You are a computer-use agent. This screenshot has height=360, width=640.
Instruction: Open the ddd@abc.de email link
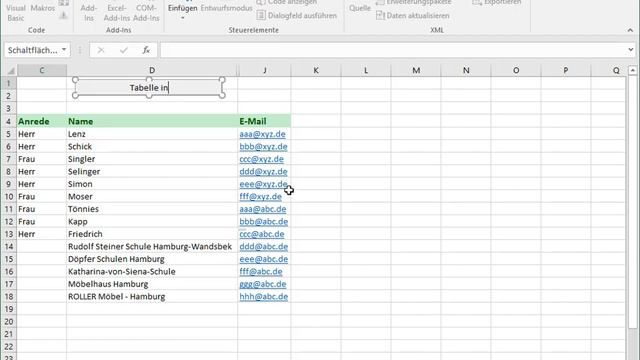click(x=264, y=247)
